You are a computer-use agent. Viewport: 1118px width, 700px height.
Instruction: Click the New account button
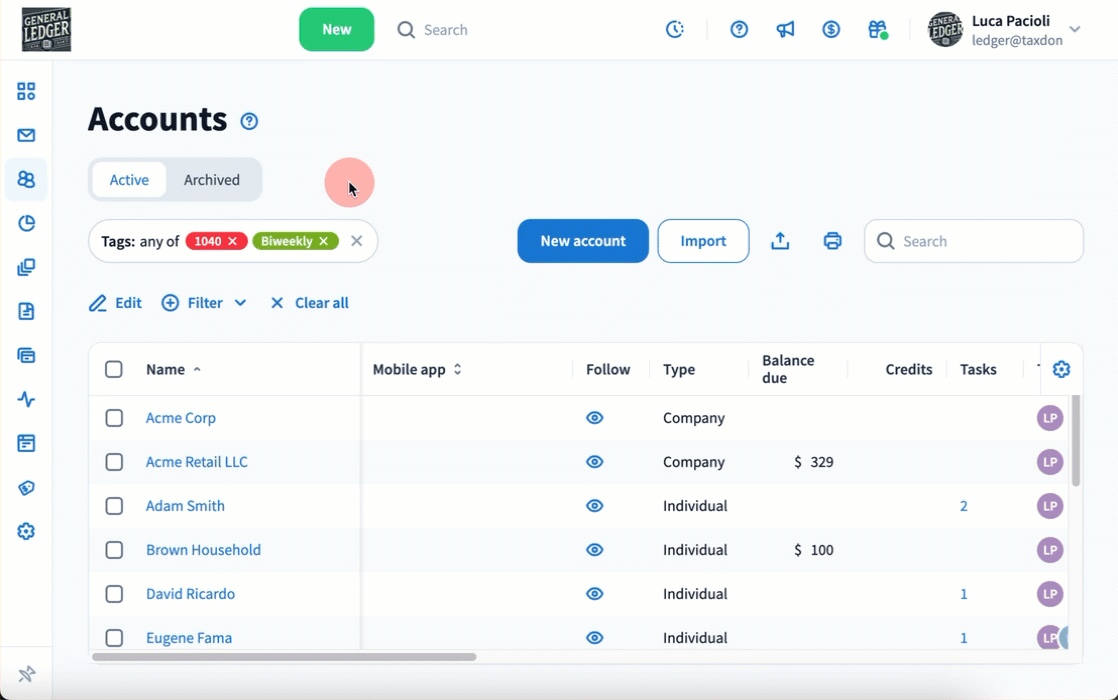coord(582,241)
